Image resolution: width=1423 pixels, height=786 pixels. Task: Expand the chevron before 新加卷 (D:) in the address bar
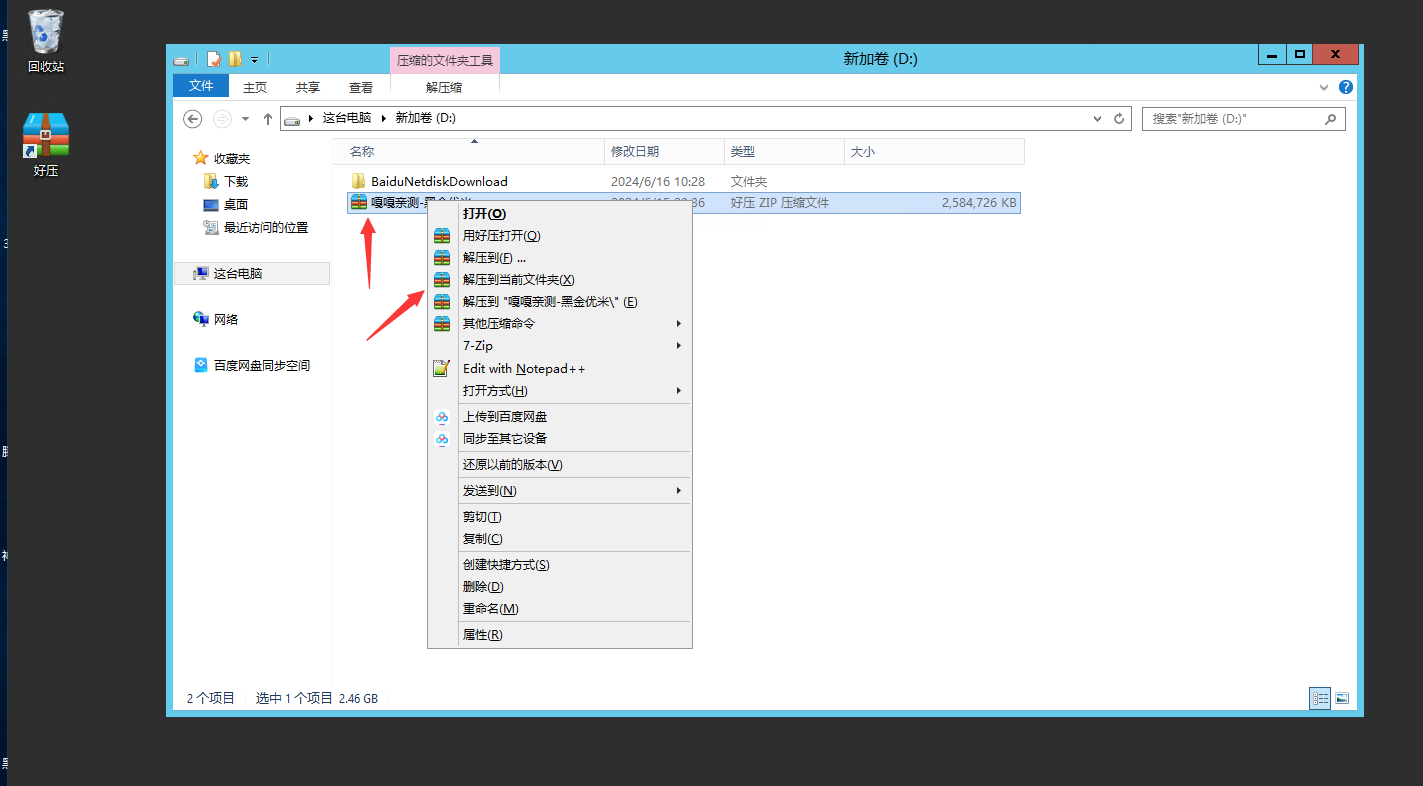click(384, 118)
